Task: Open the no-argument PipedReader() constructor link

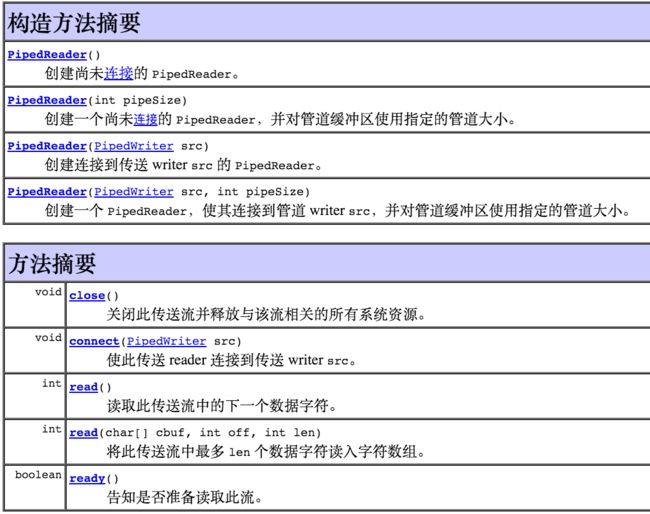Action: (47, 55)
